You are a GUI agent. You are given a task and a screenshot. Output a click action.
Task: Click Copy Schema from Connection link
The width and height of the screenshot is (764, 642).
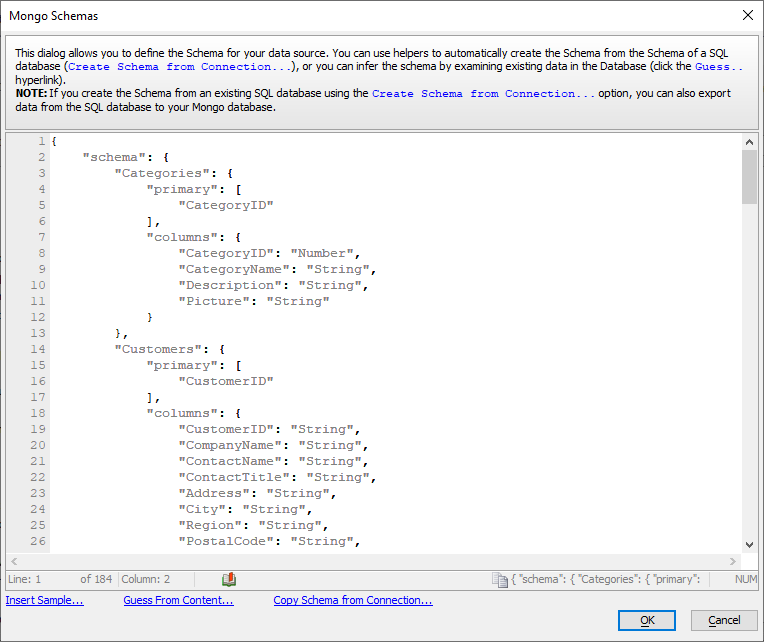(353, 600)
